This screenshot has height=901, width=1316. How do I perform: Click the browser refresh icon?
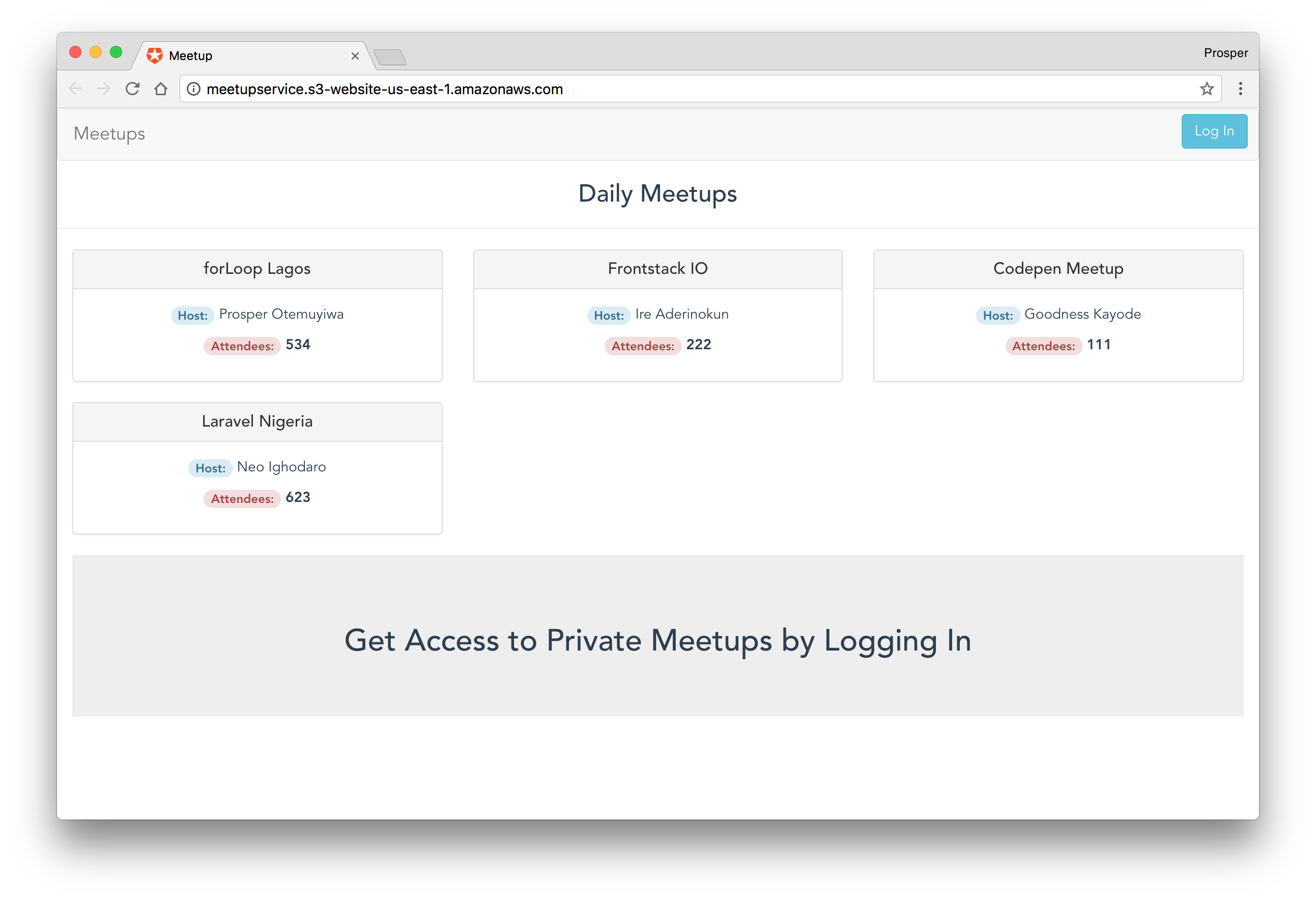tap(132, 89)
